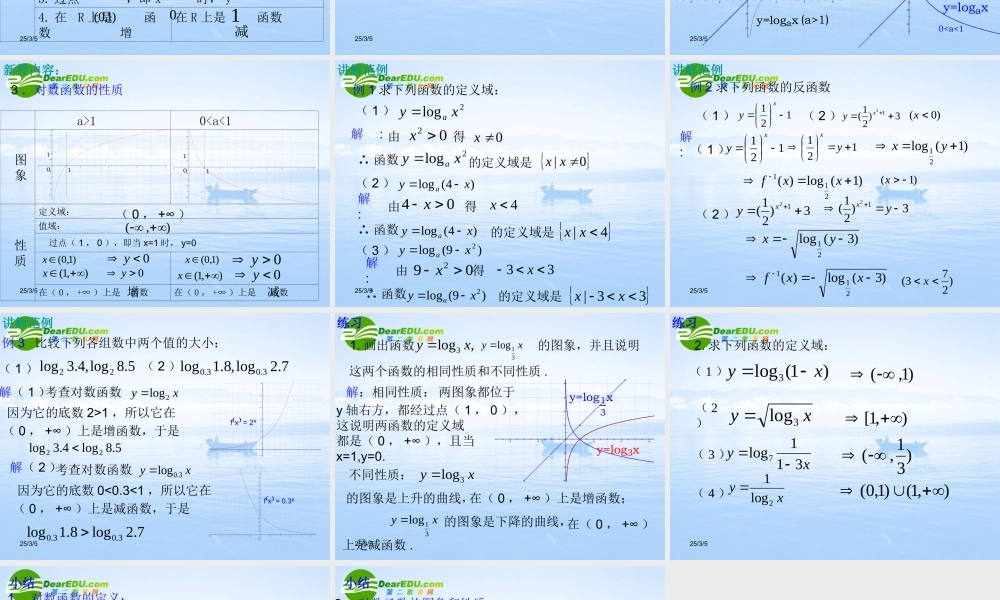Click the answer set {x | x<4}
Screen dimensions: 1000x600
tap(585, 231)
